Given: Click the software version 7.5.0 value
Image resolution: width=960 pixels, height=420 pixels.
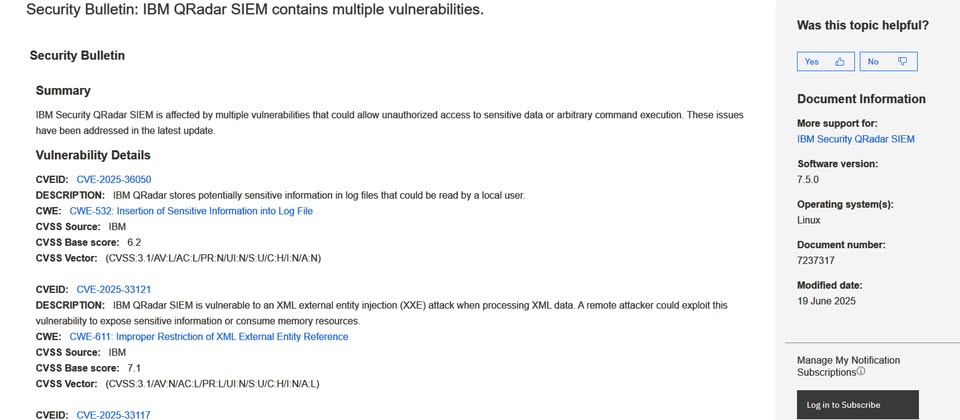Looking at the screenshot, I should 808,179.
